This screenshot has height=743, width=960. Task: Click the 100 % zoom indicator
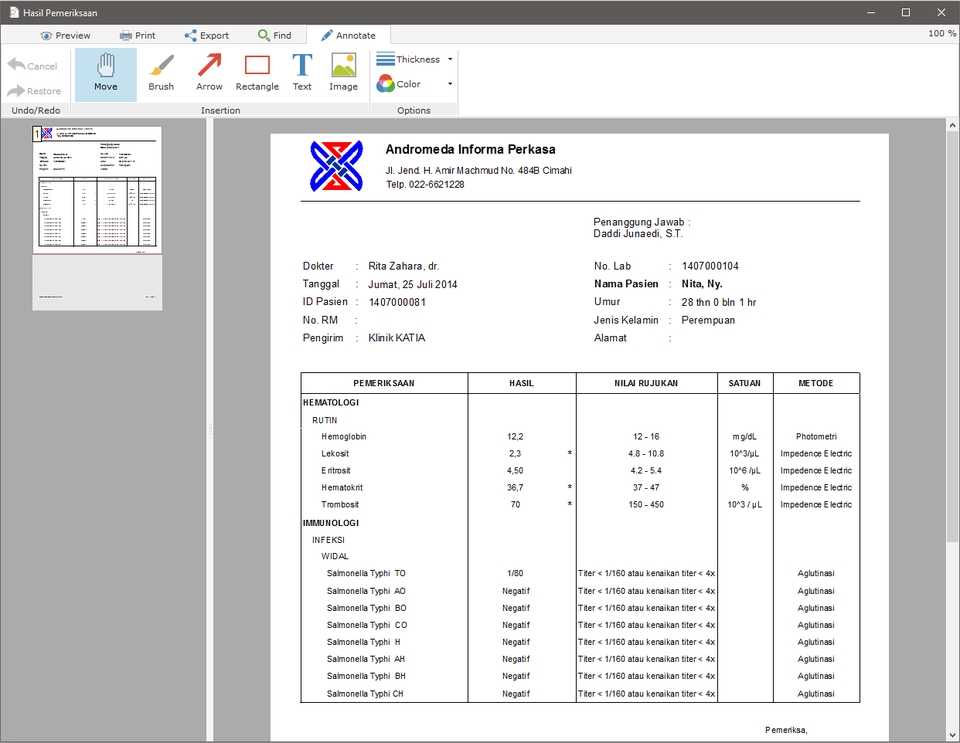(x=942, y=33)
